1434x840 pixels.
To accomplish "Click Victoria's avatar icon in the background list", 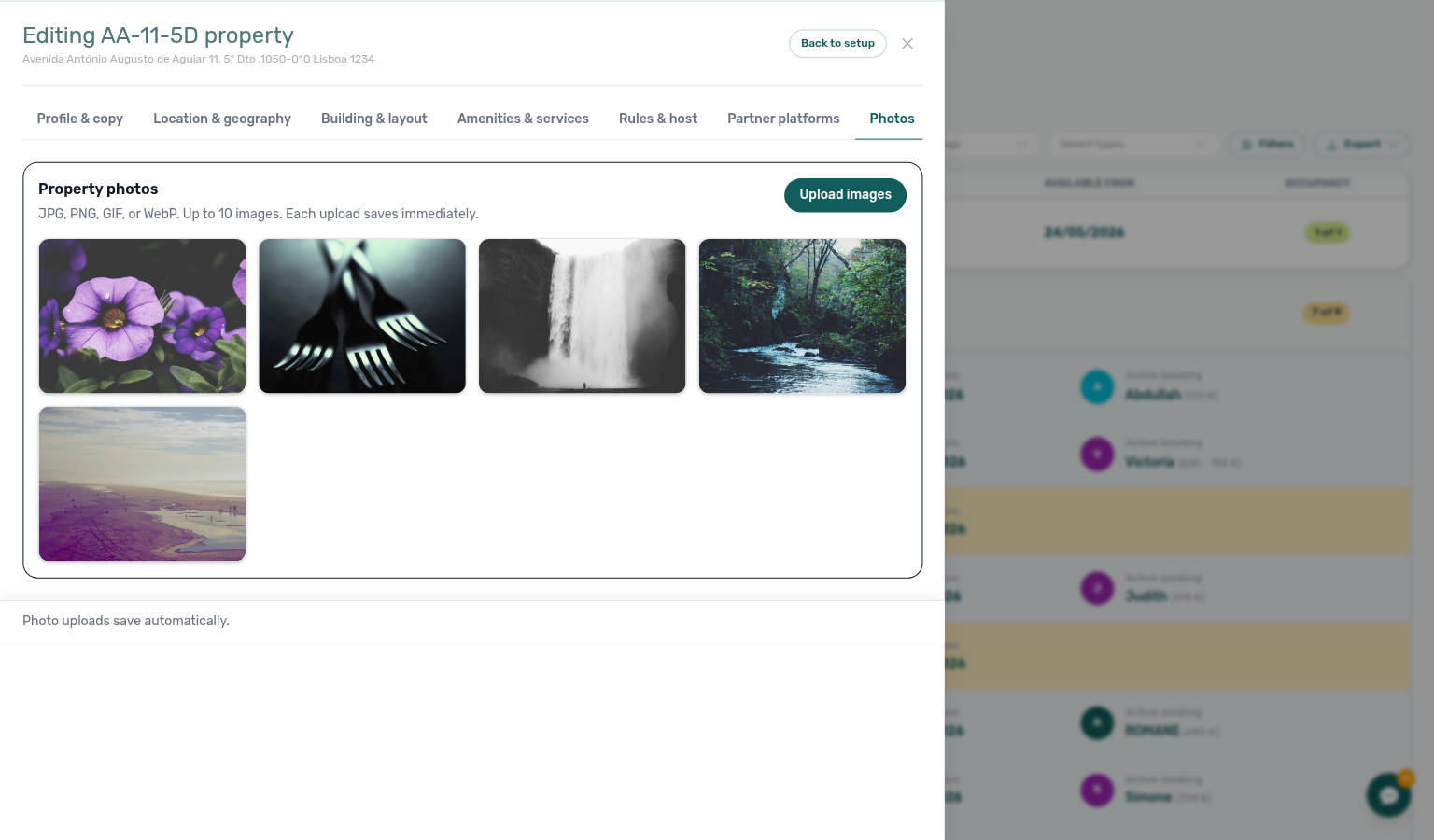I will (x=1097, y=454).
